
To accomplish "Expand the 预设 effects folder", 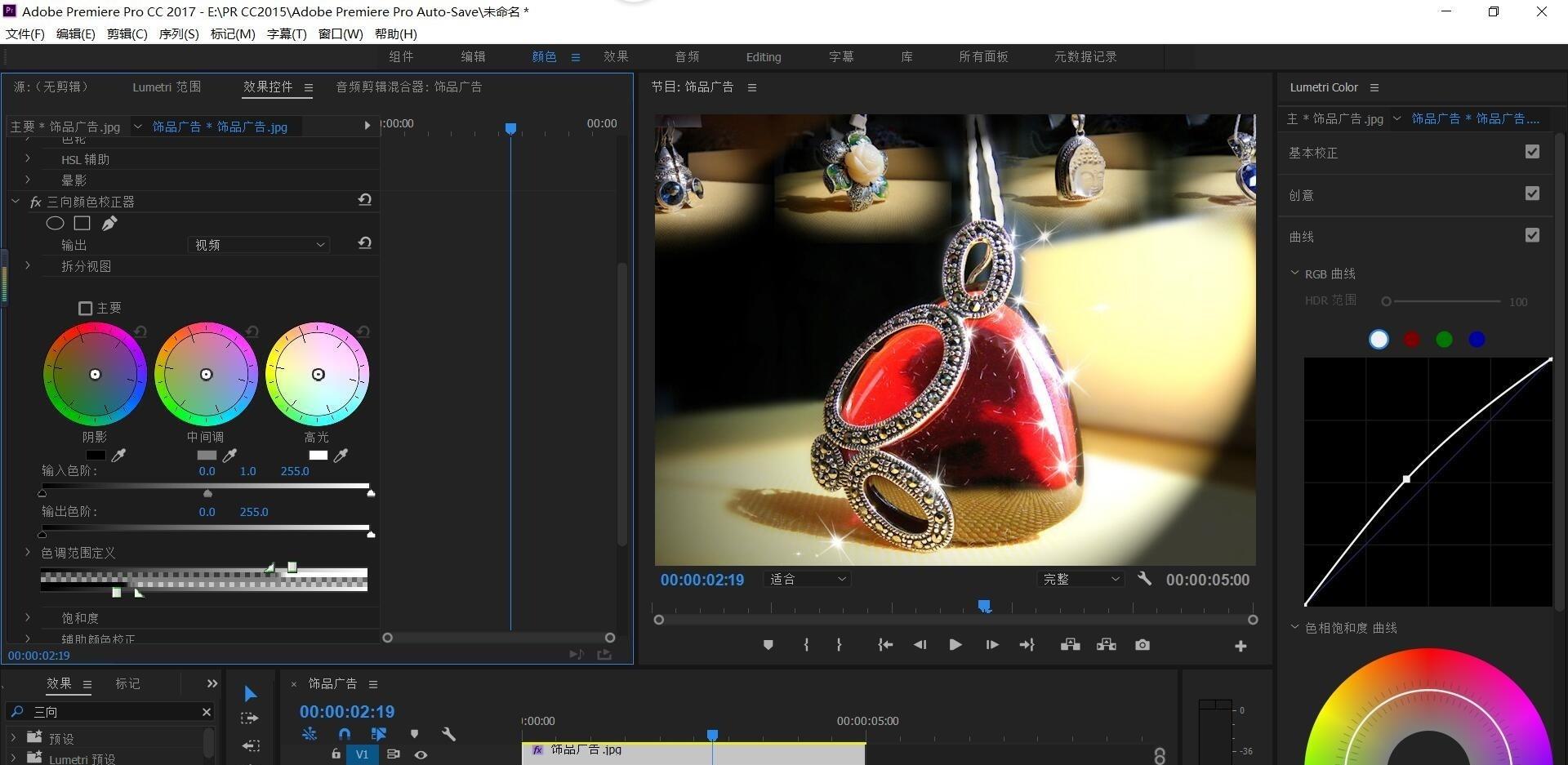I will (x=13, y=737).
